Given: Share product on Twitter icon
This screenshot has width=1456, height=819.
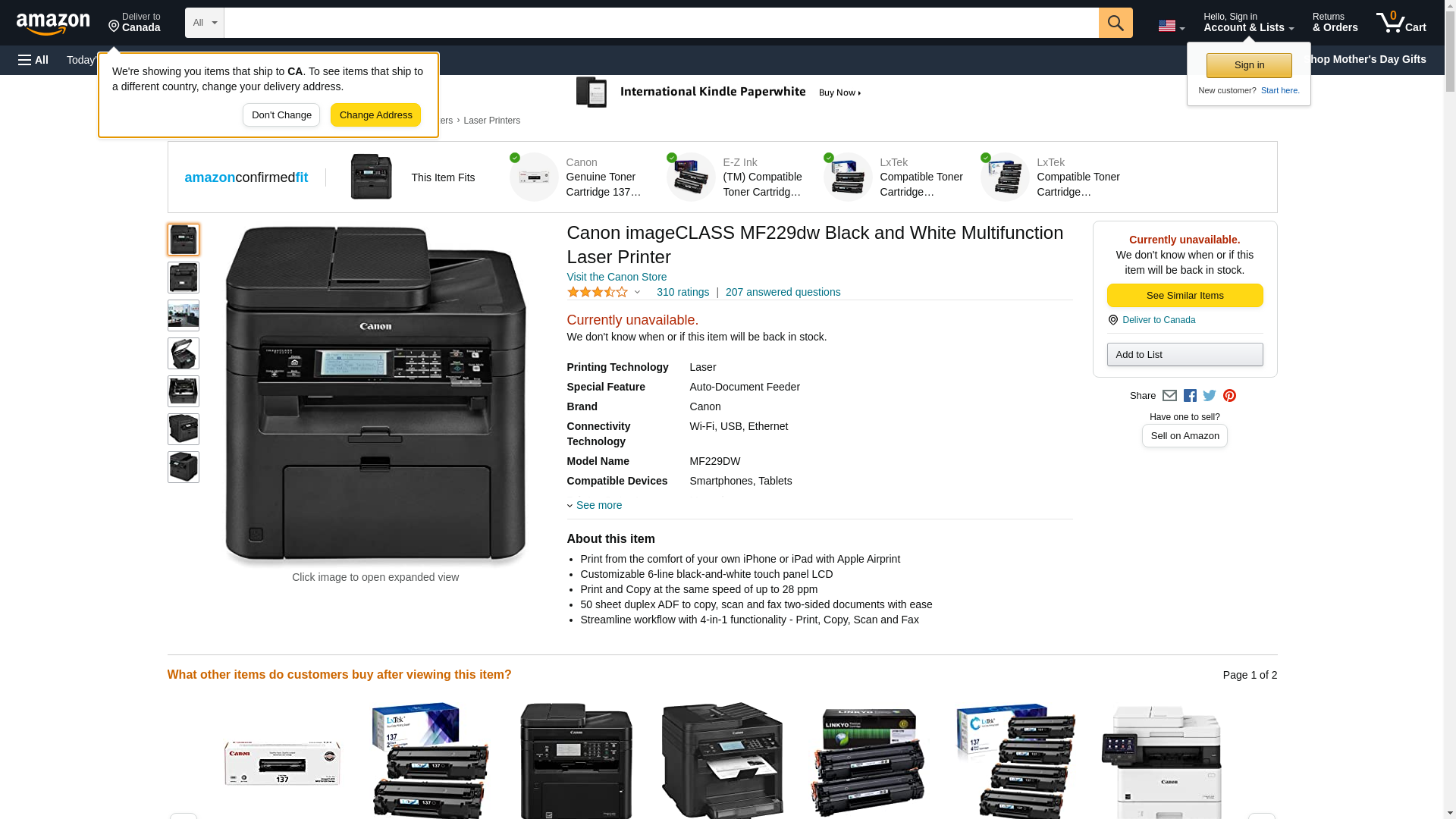Looking at the screenshot, I should click(x=1210, y=396).
